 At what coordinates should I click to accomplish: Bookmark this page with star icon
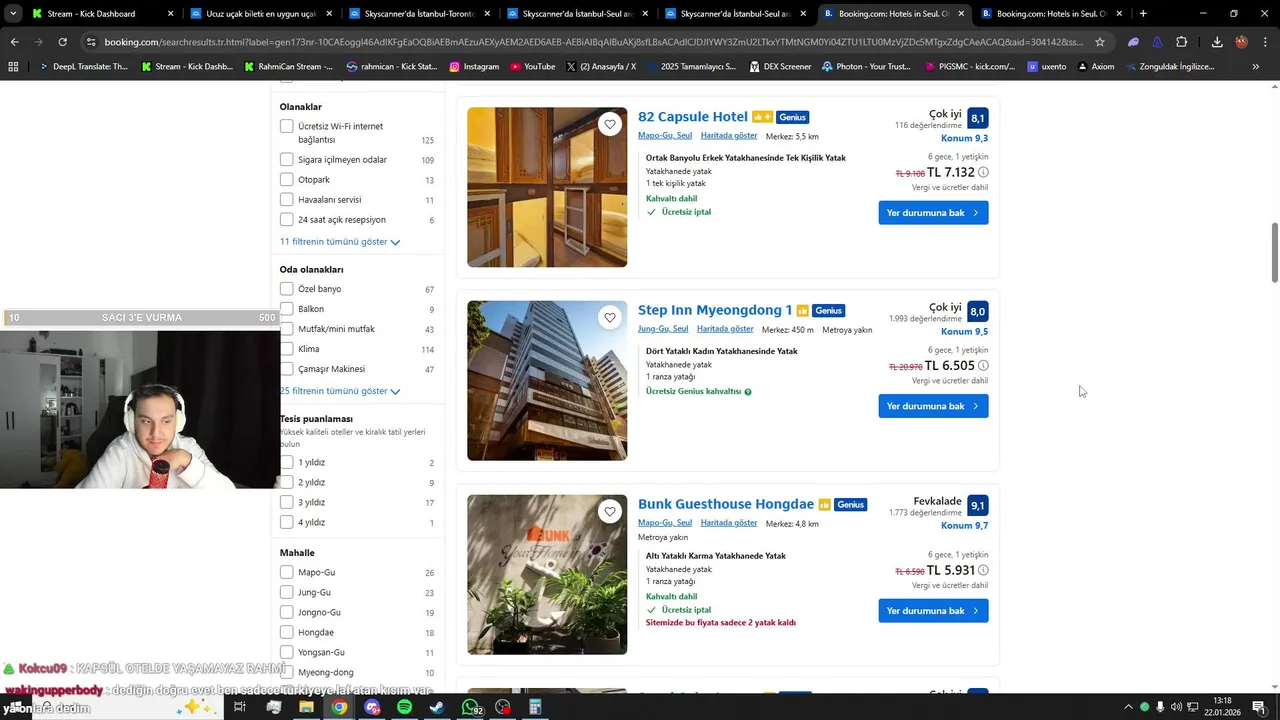[1100, 42]
